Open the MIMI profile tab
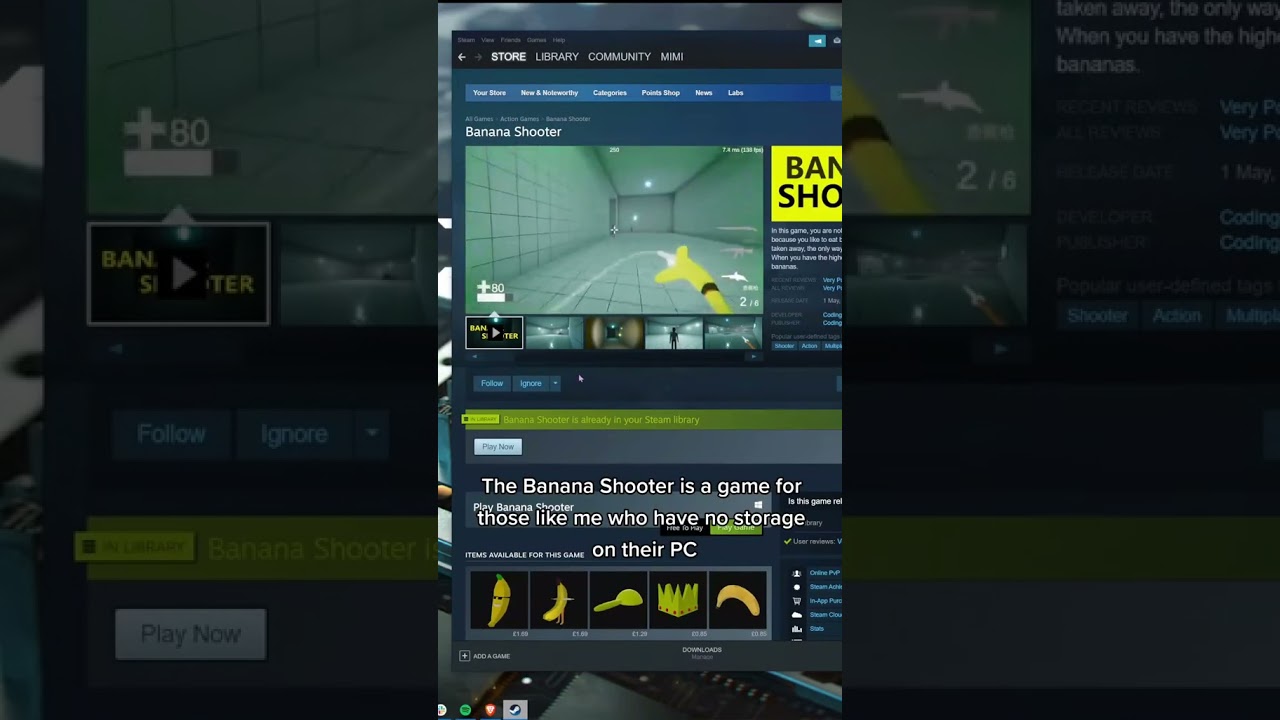 click(672, 57)
